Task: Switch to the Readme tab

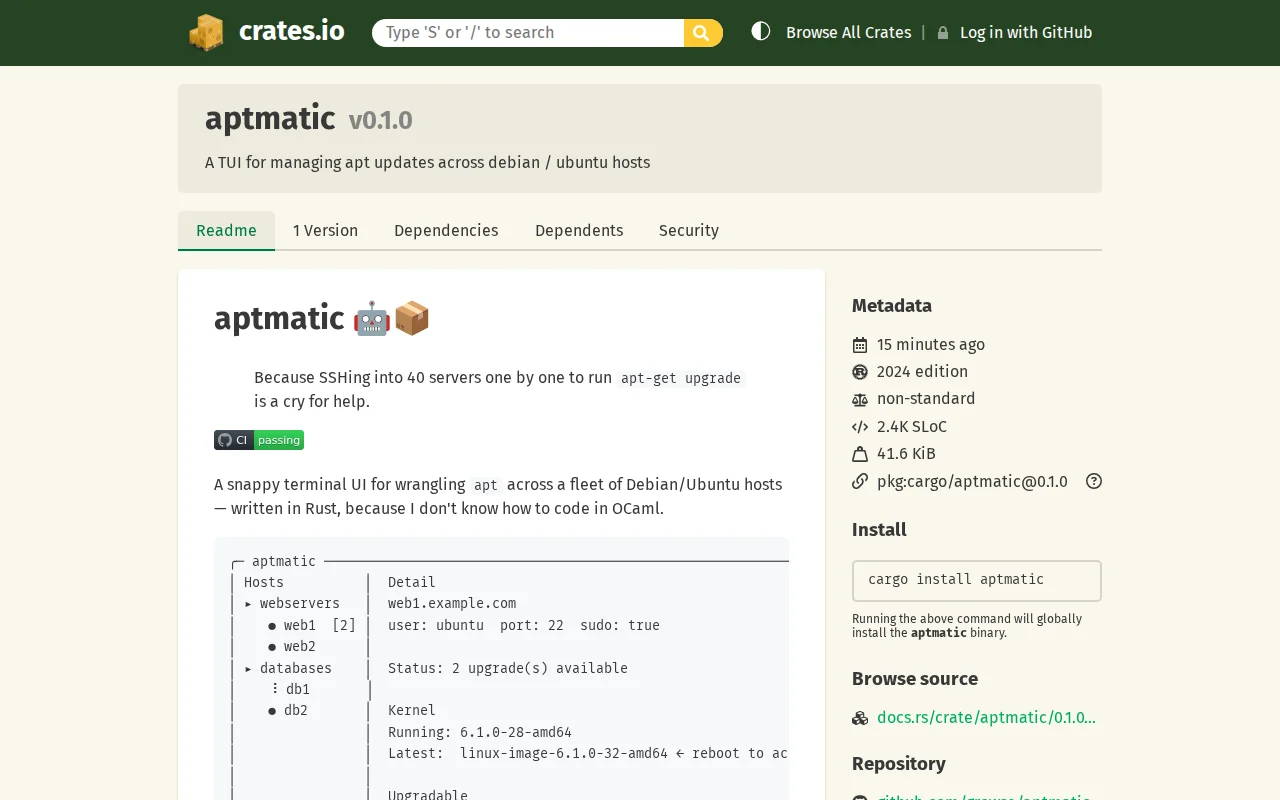Action: pyautogui.click(x=226, y=230)
